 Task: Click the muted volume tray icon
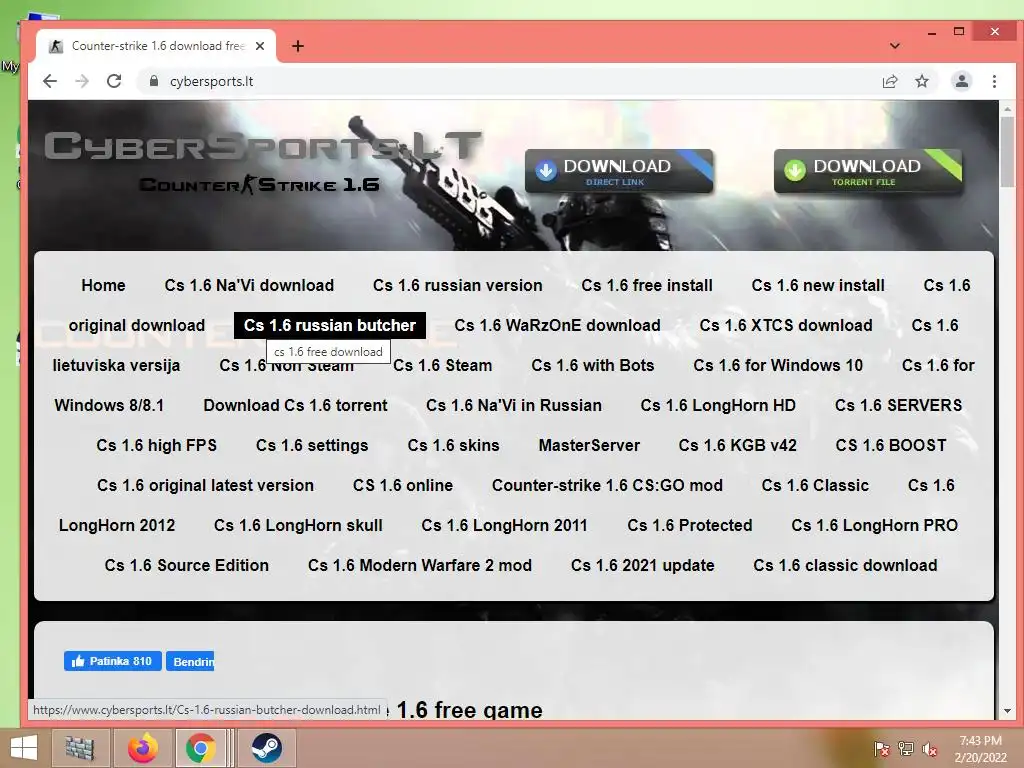(x=930, y=749)
